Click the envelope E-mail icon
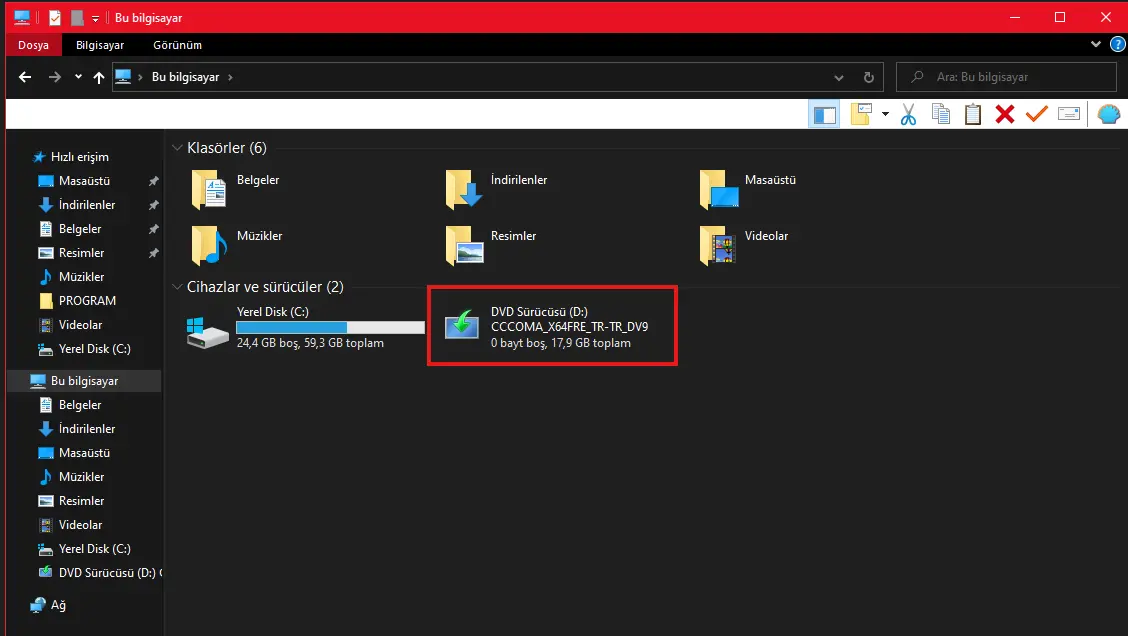Screen dimensions: 1128x636 (x=1069, y=114)
